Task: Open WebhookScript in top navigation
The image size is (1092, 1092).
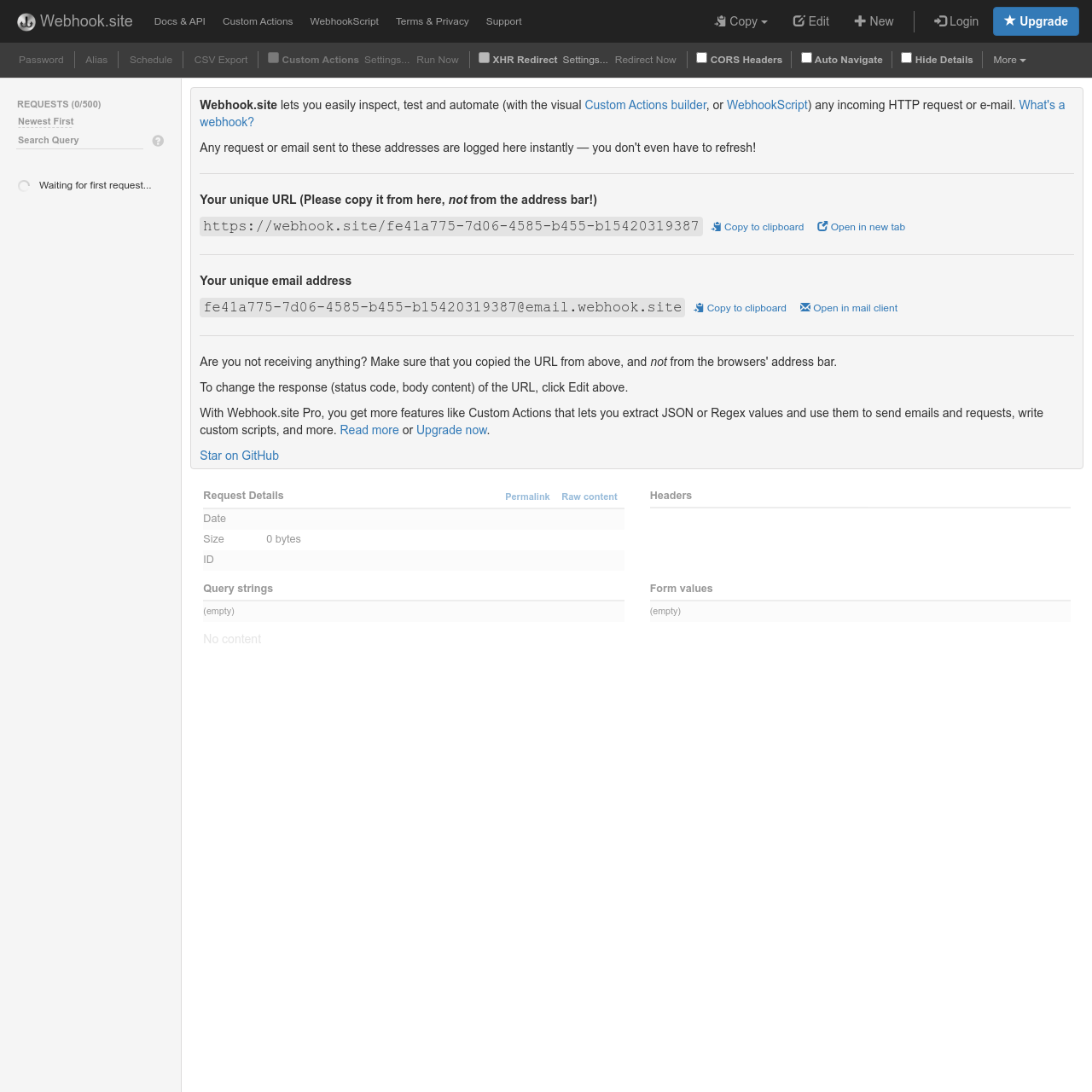Action: (x=345, y=21)
